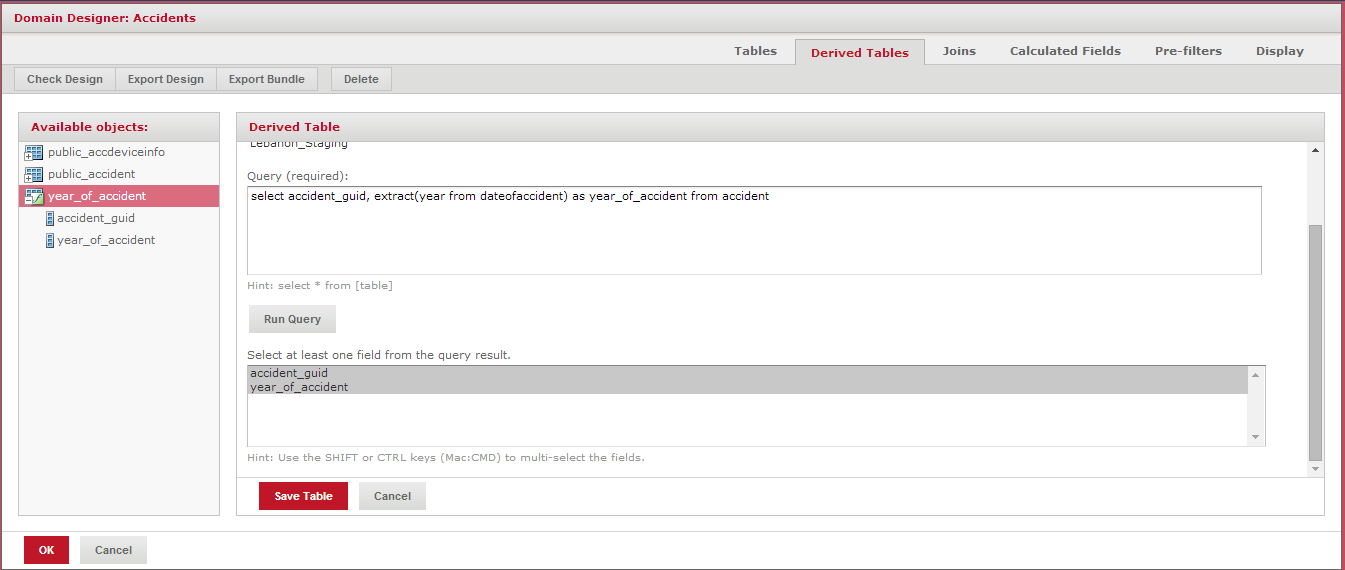Save the derived table
The width and height of the screenshot is (1345, 570).
coord(303,496)
